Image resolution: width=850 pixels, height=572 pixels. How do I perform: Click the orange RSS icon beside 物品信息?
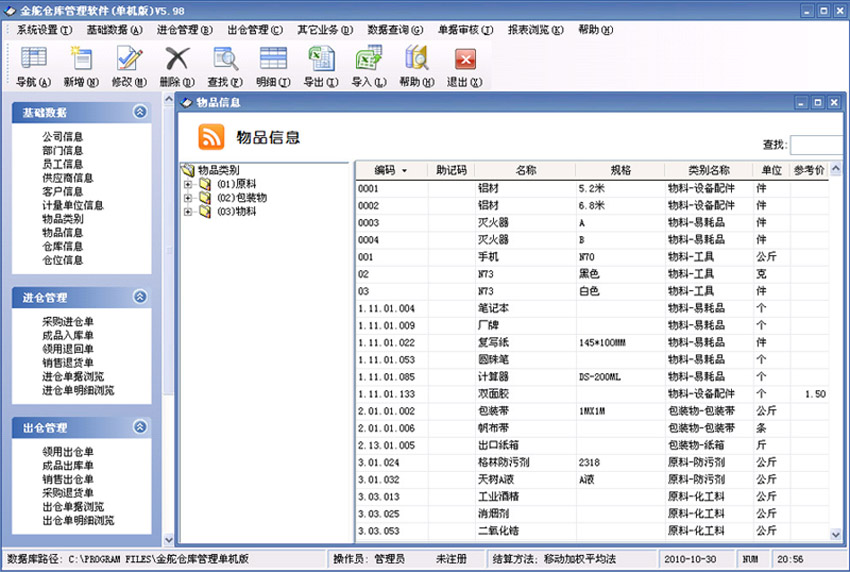(x=211, y=137)
